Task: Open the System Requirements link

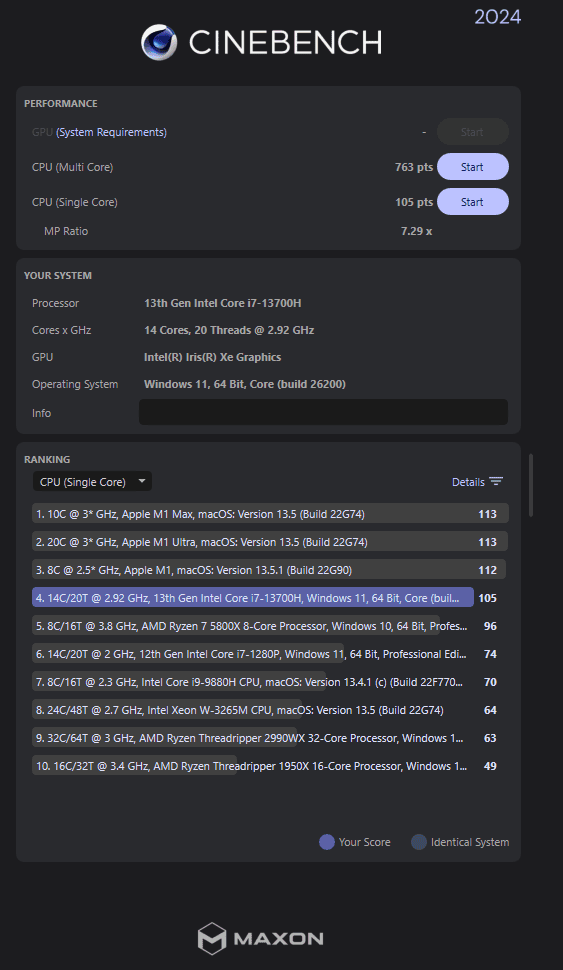Action: [111, 132]
